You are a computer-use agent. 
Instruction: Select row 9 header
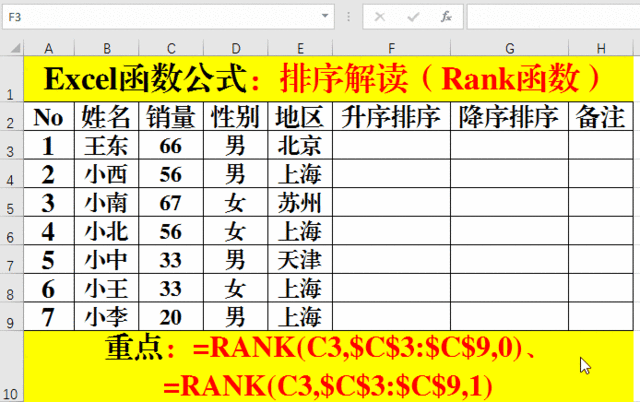coord(11,316)
